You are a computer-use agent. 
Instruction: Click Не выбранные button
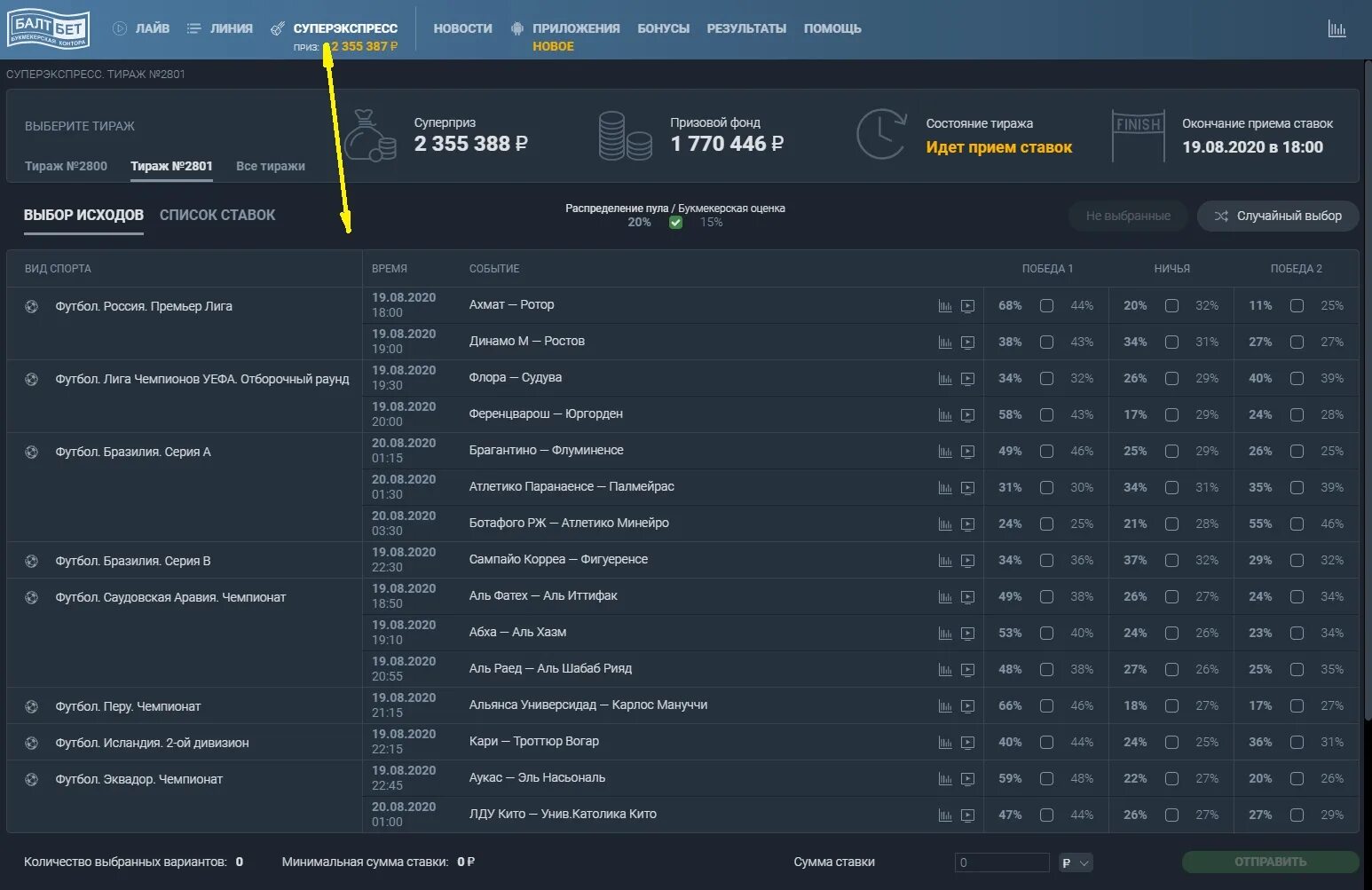(1128, 216)
